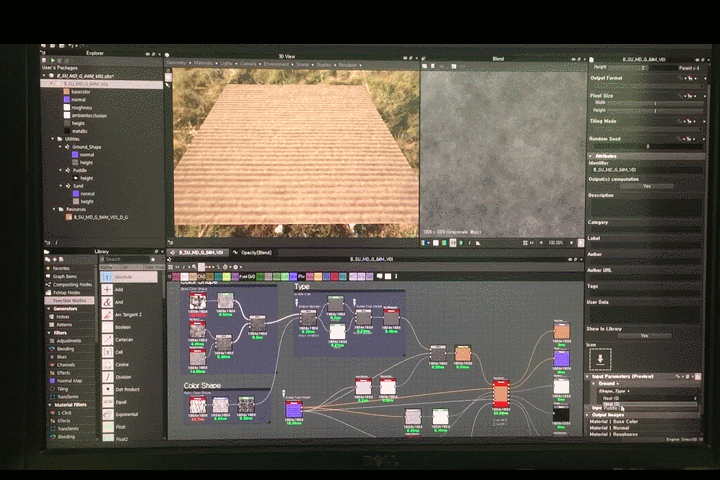Open Environment menu in 3D View

click(276, 64)
